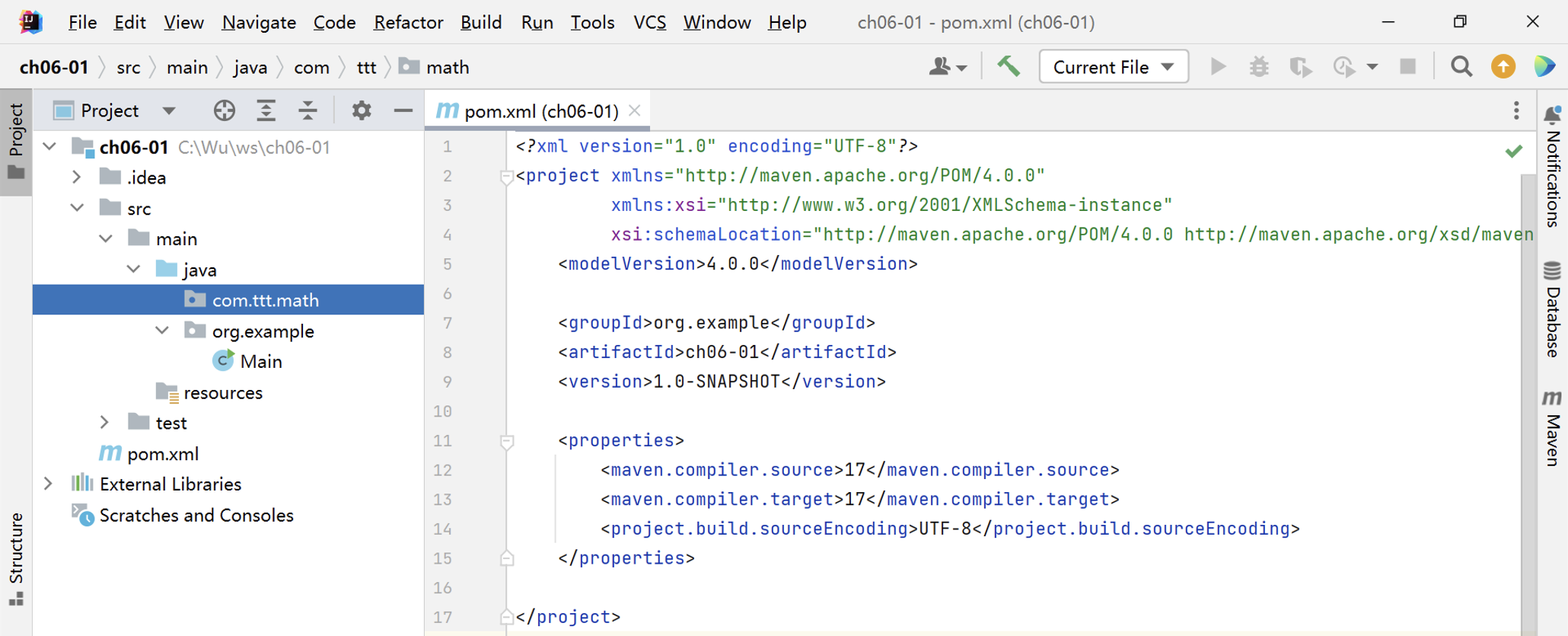Collapse the java folder

coord(133,269)
